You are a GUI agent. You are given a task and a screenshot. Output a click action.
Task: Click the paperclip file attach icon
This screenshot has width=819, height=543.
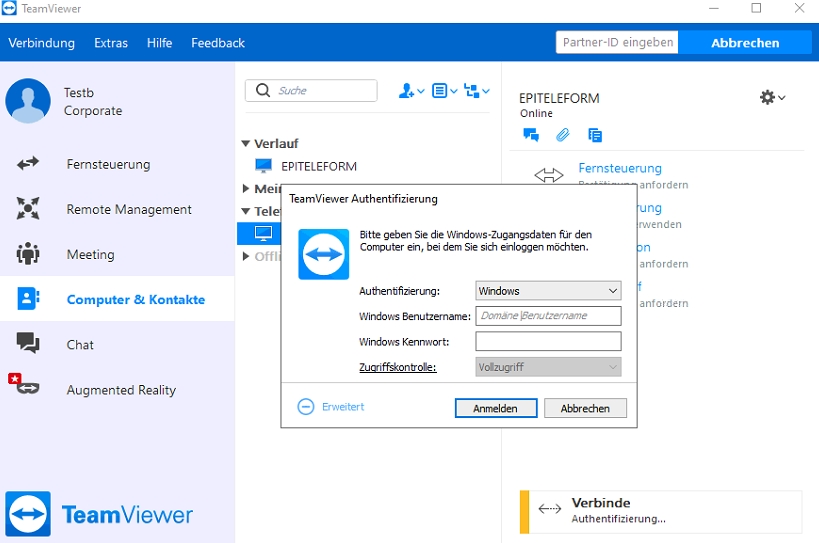coord(563,135)
